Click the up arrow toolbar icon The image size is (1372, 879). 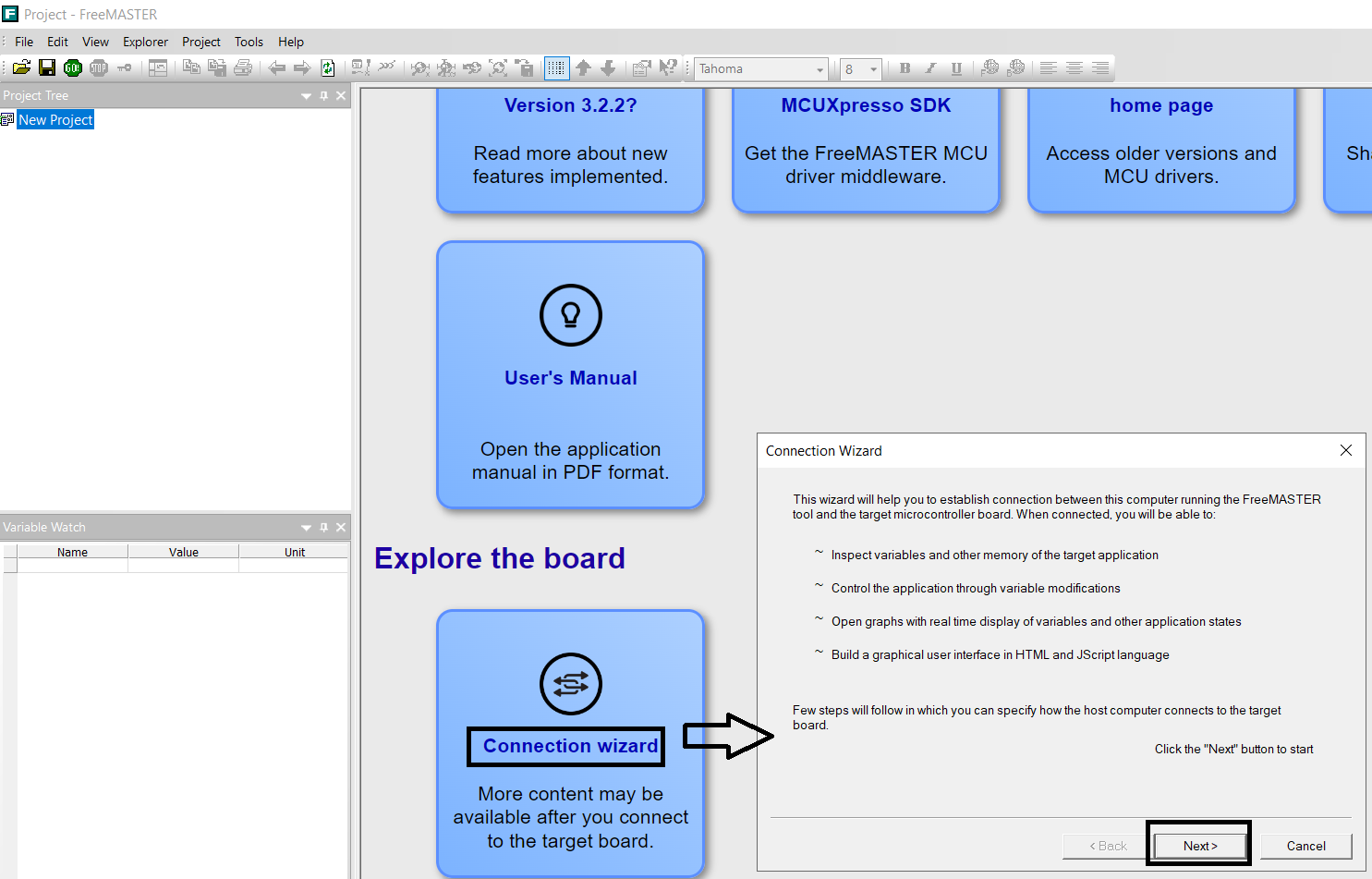(583, 67)
